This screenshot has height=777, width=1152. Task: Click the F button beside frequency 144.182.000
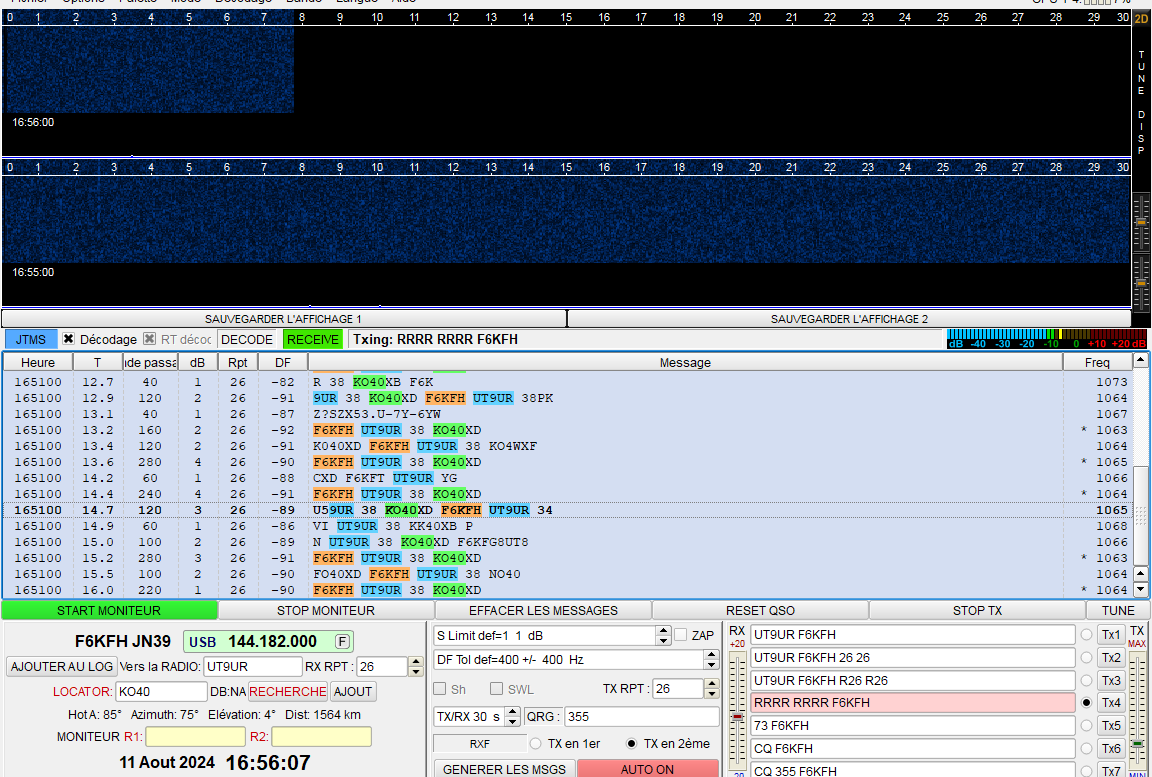[x=343, y=641]
